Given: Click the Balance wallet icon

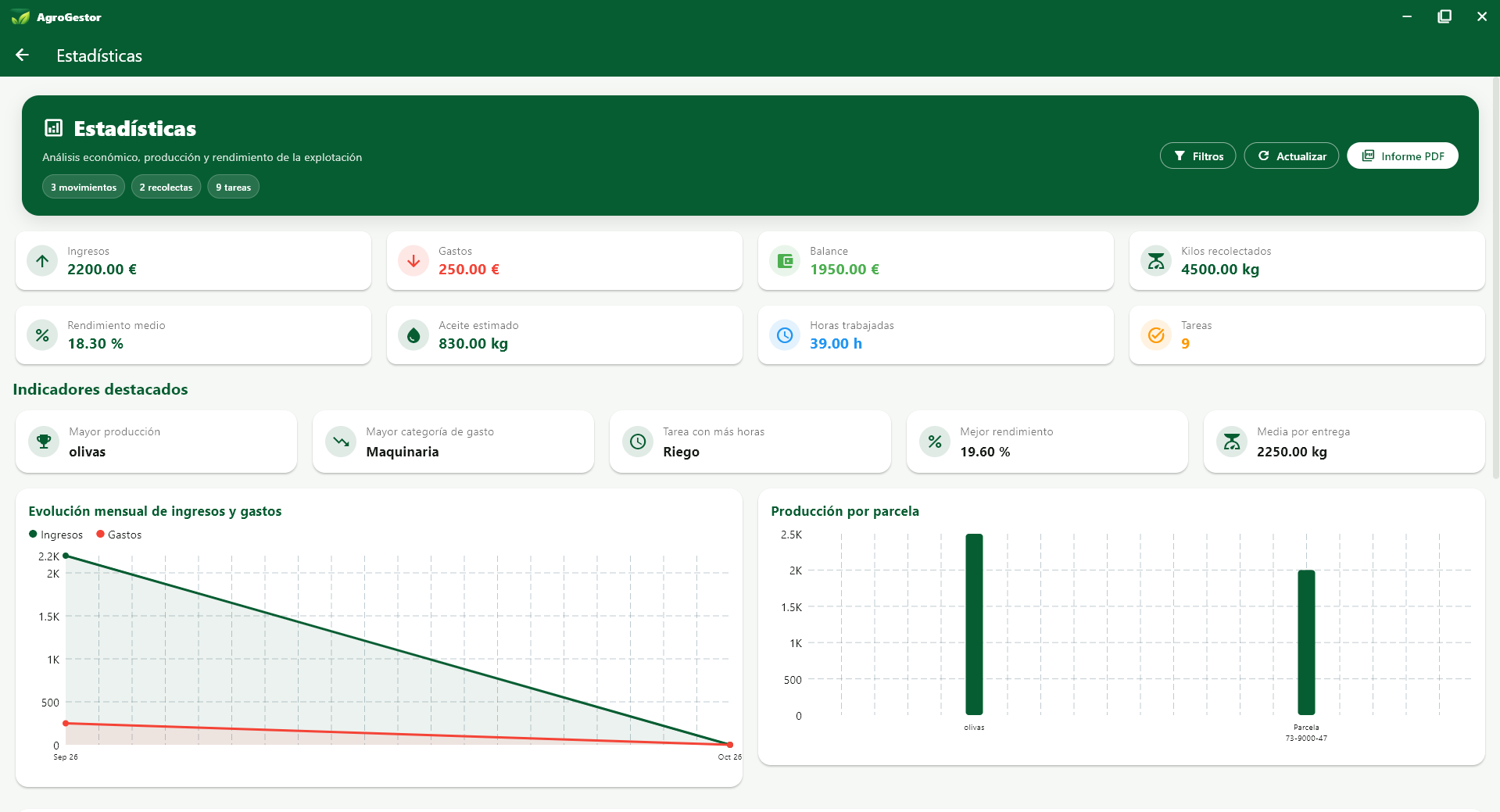Looking at the screenshot, I should [x=785, y=261].
